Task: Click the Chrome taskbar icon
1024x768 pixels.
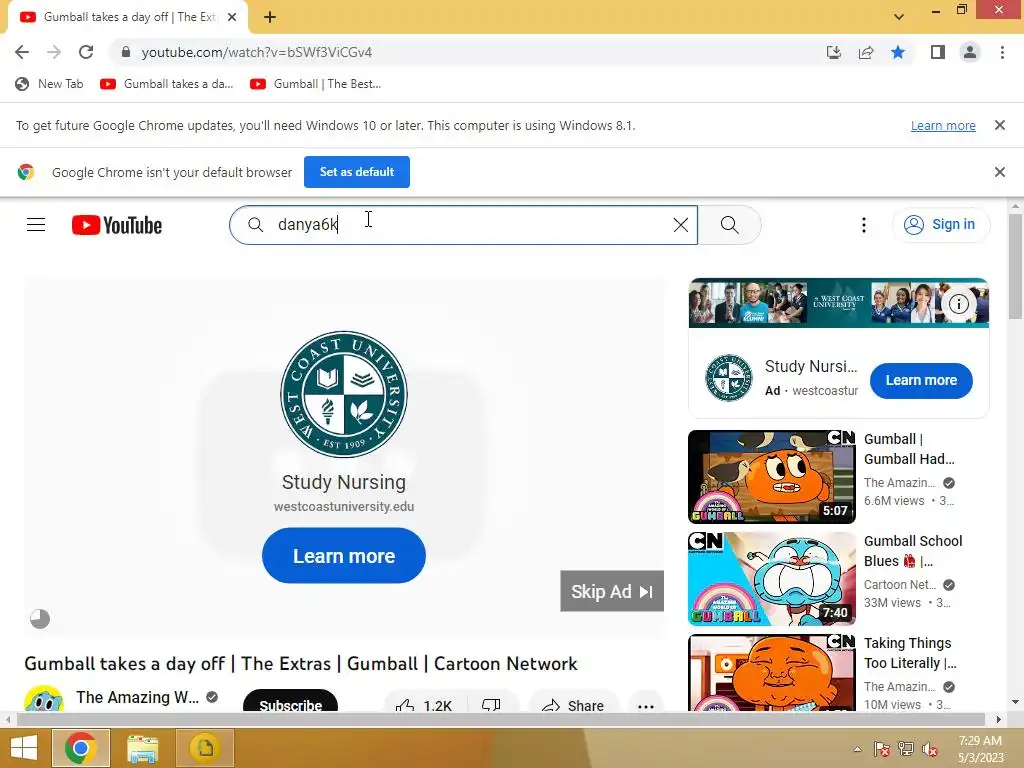Action: coord(80,748)
